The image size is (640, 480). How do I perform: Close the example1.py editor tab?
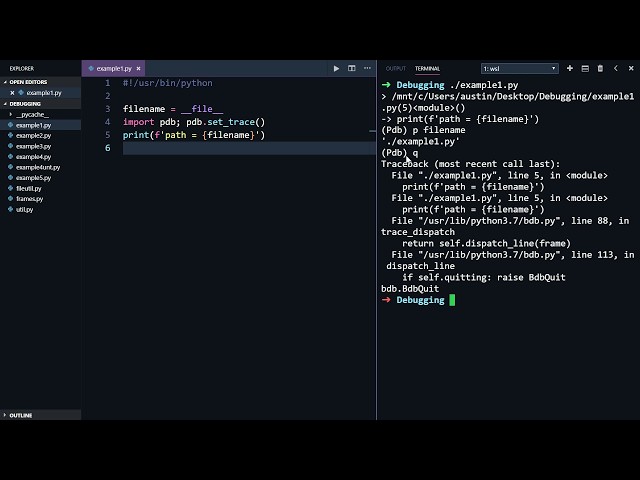(x=138, y=69)
